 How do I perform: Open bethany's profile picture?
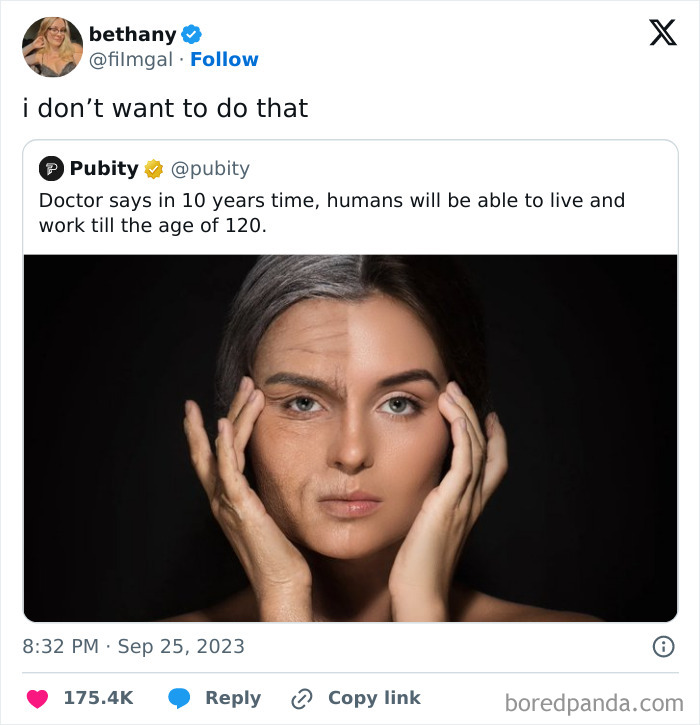[52, 47]
